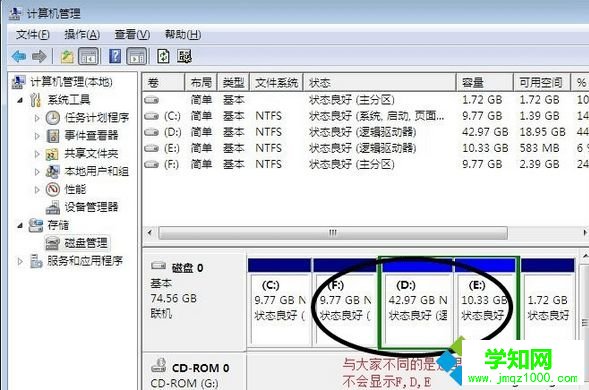589x390 pixels.
Task: Toggle the Show/Hide Action Pane icon
Action: point(136,57)
